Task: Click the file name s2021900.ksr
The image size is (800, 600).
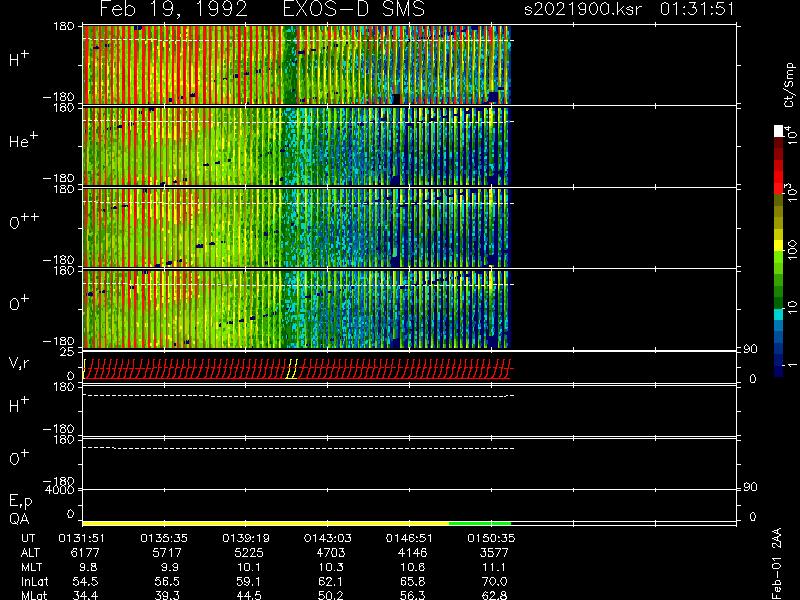Action: tap(583, 9)
